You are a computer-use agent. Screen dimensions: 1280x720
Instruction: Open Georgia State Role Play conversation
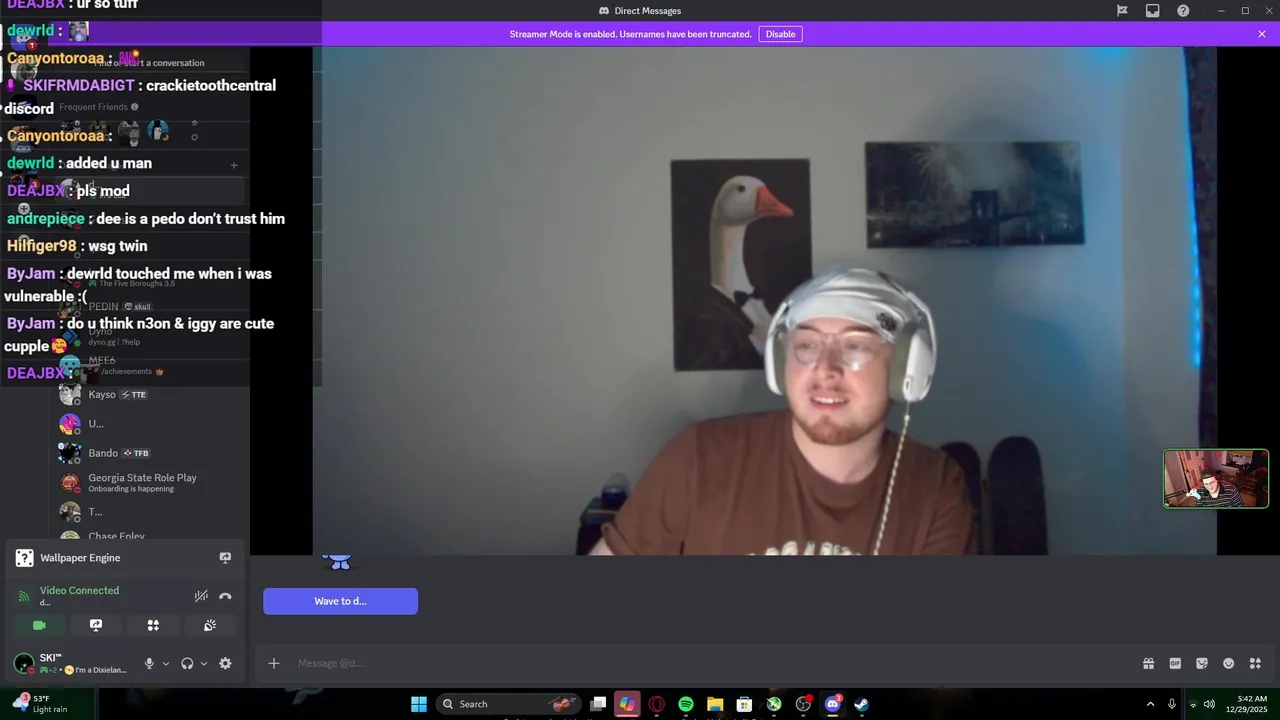[150, 482]
